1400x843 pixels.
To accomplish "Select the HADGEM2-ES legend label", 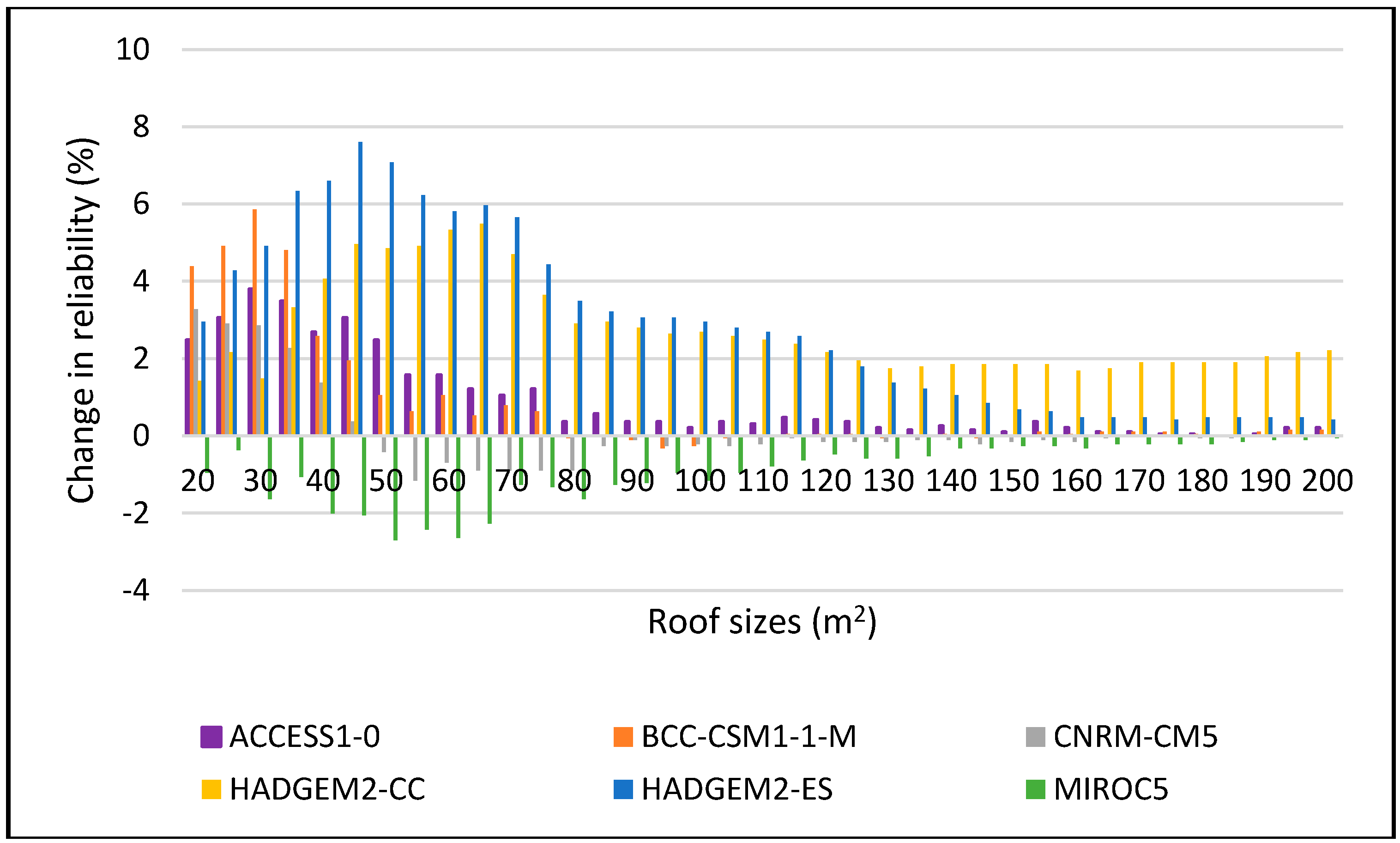I will 737,789.
